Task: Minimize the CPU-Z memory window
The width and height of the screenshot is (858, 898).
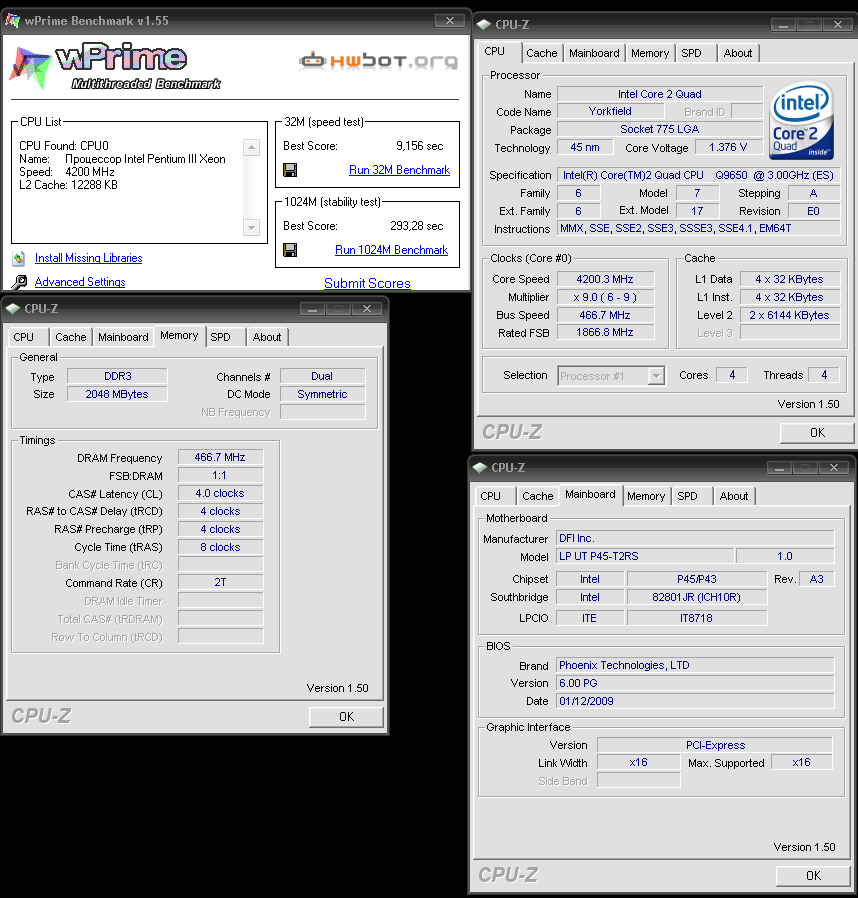Action: pyautogui.click(x=312, y=309)
